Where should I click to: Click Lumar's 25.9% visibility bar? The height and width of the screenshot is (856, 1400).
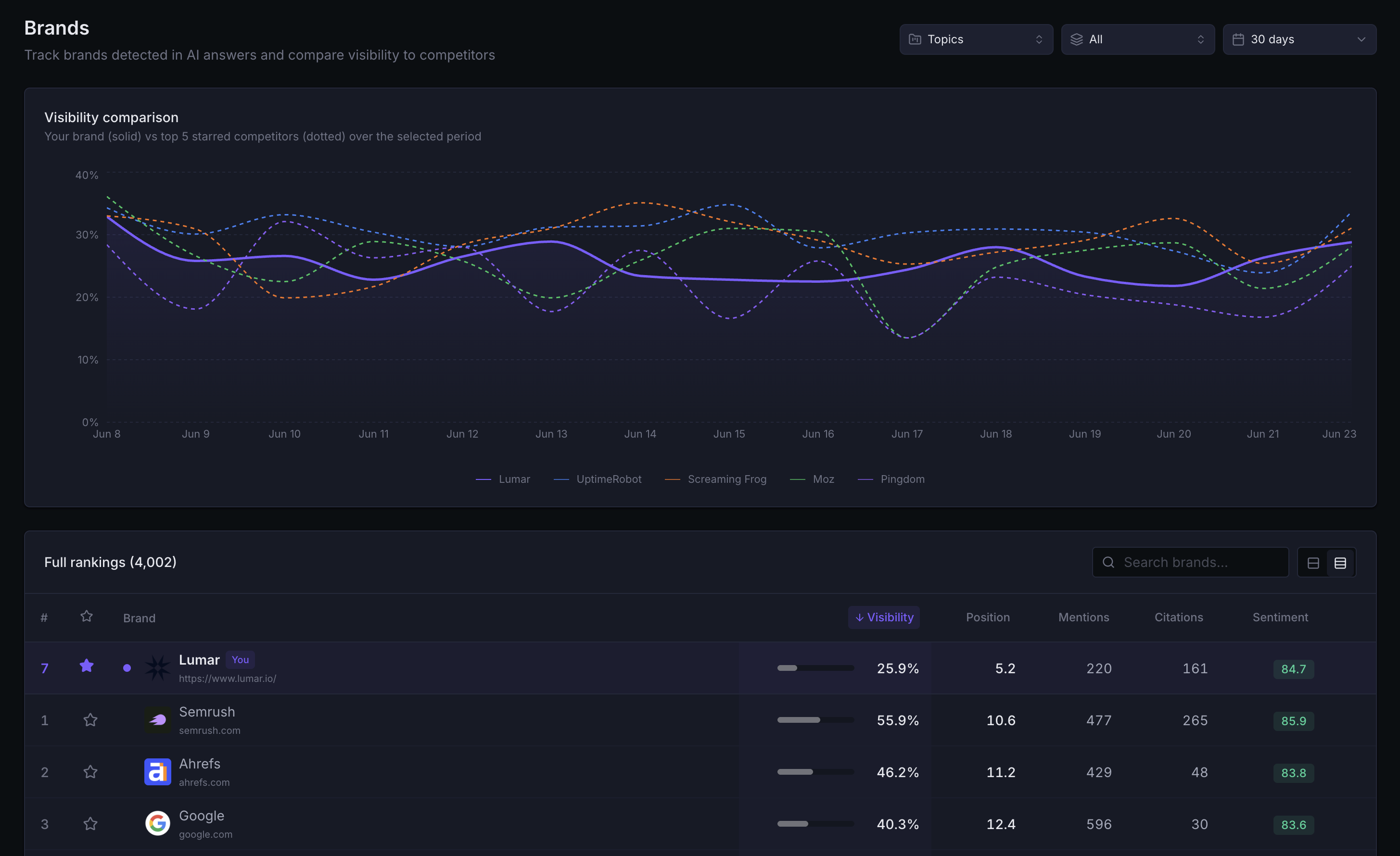[x=815, y=668]
